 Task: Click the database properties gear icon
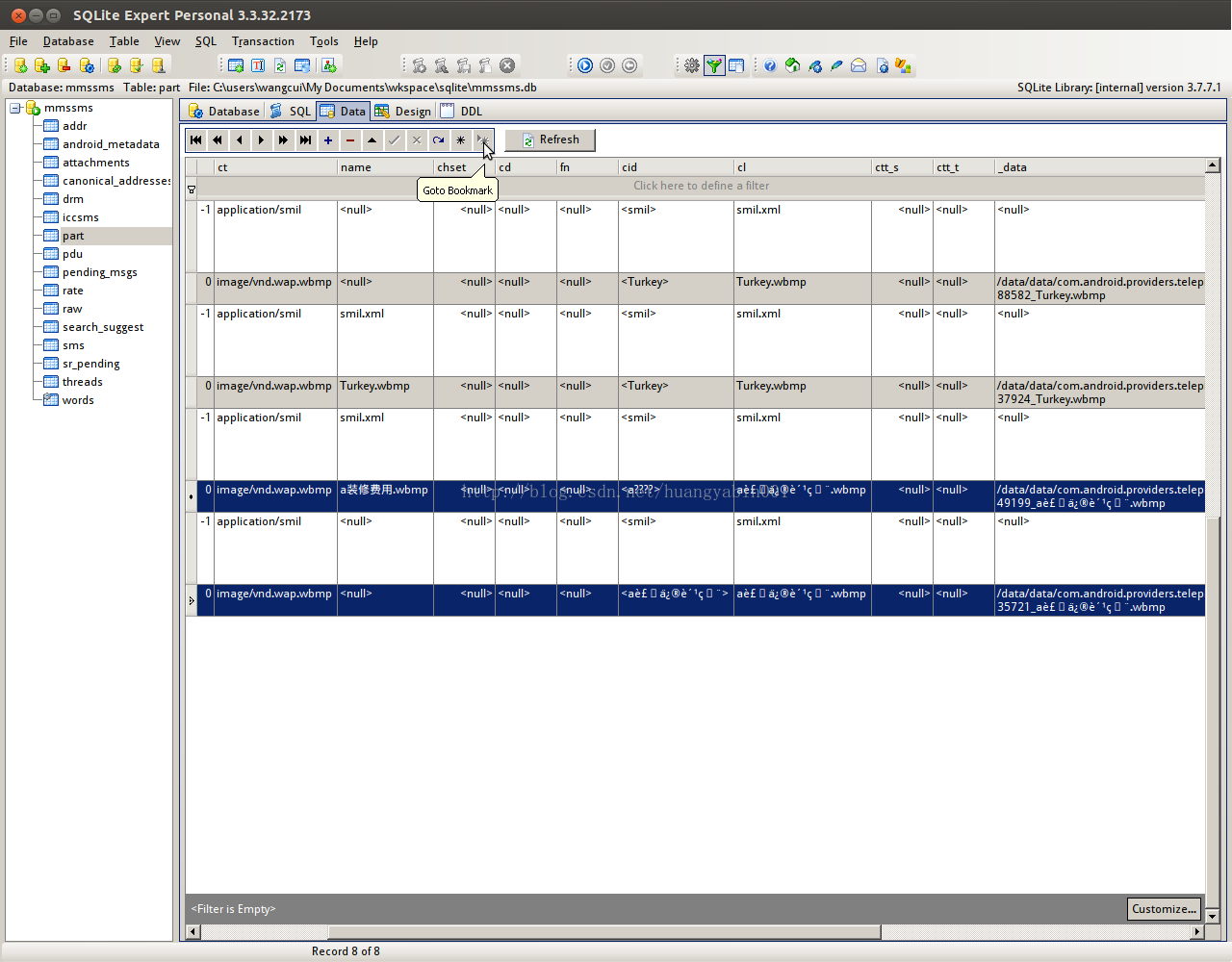coord(87,65)
